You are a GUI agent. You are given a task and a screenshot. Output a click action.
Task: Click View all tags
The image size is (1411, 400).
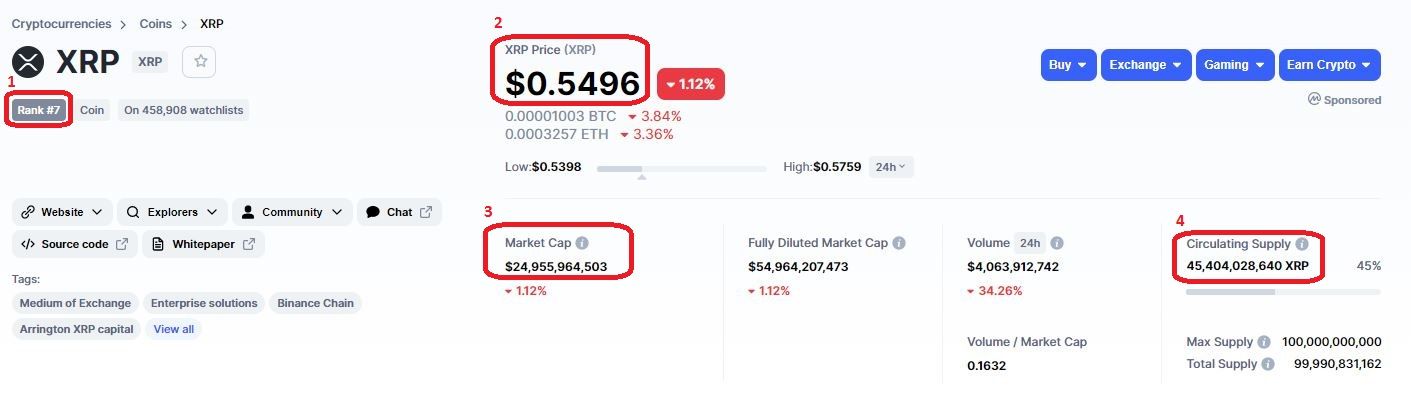[174, 329]
